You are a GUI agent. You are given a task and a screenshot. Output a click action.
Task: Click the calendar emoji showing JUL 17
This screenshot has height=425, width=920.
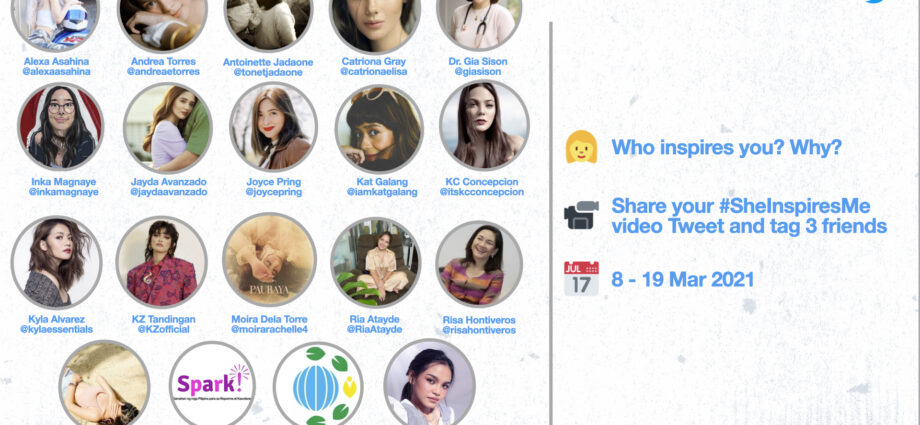coord(581,278)
